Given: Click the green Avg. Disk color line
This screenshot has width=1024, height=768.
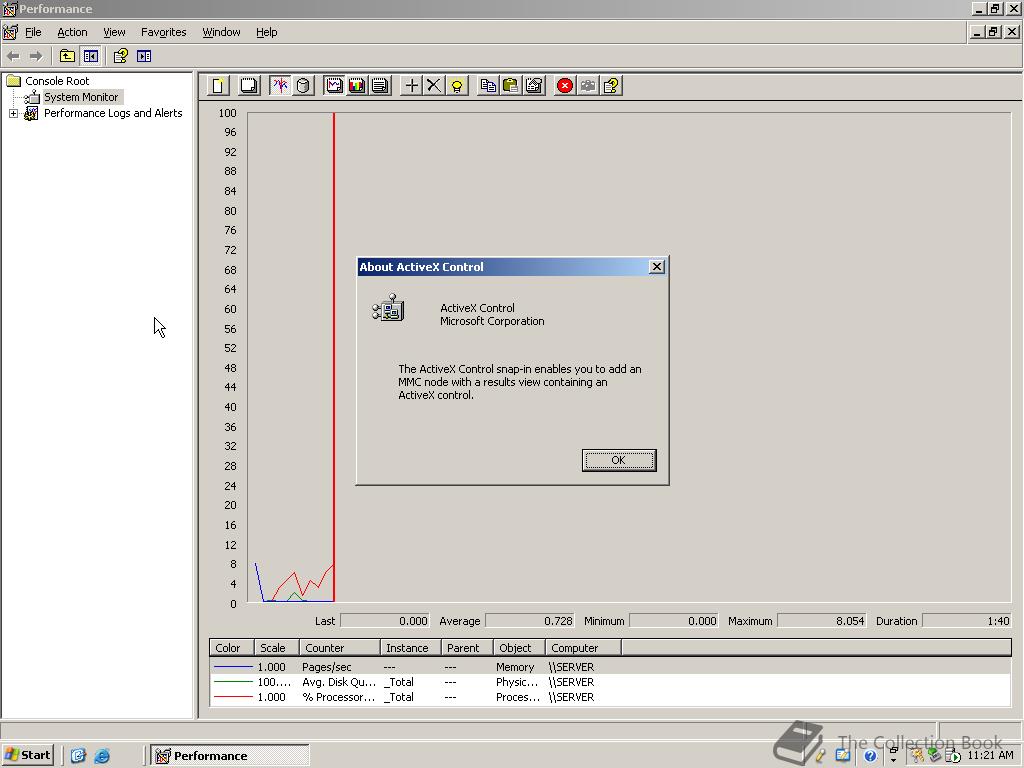Looking at the screenshot, I should (233, 682).
